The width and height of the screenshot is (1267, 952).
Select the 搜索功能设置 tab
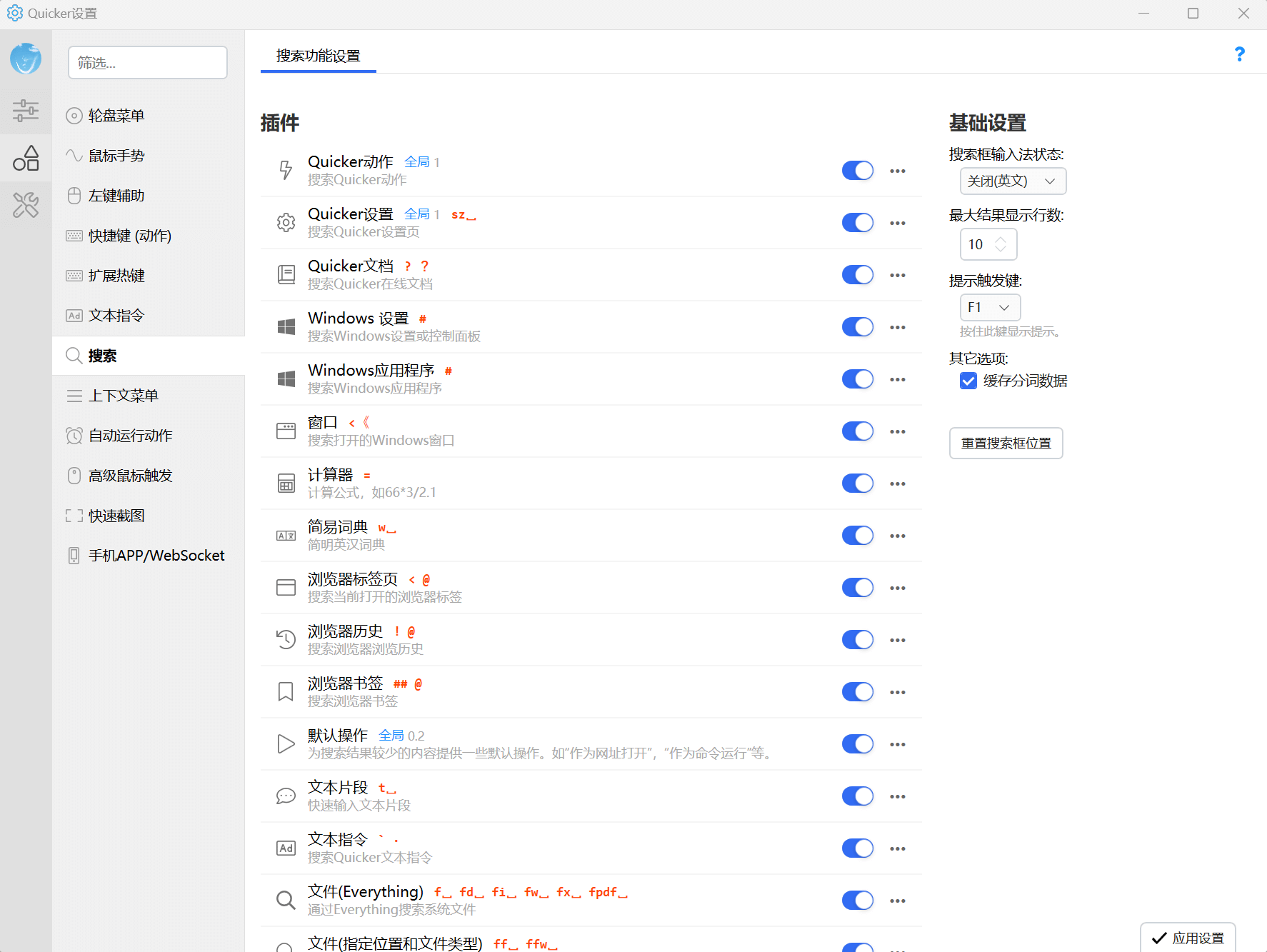pos(319,56)
